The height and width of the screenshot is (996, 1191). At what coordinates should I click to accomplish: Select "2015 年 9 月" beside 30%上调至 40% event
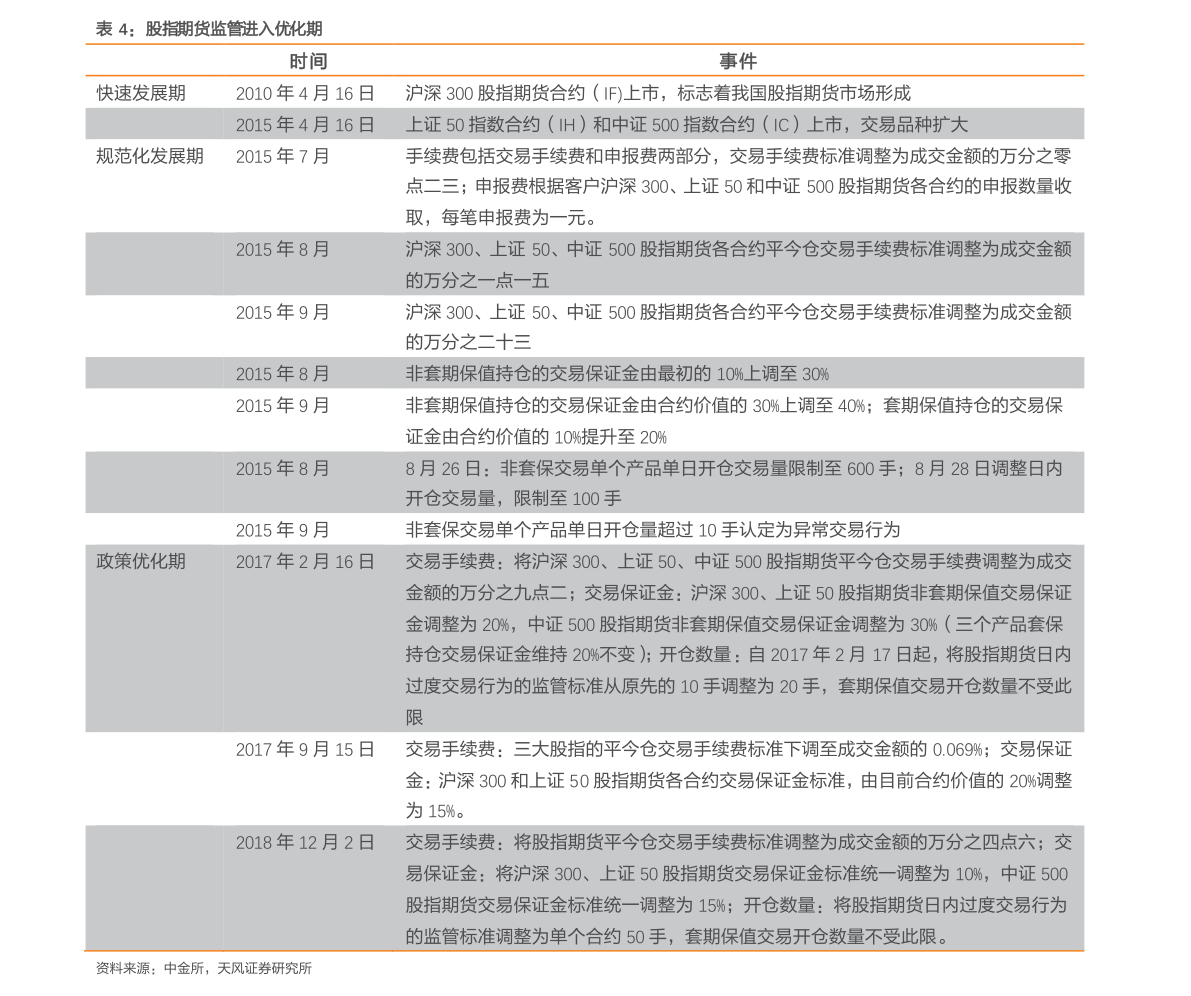coord(283,406)
